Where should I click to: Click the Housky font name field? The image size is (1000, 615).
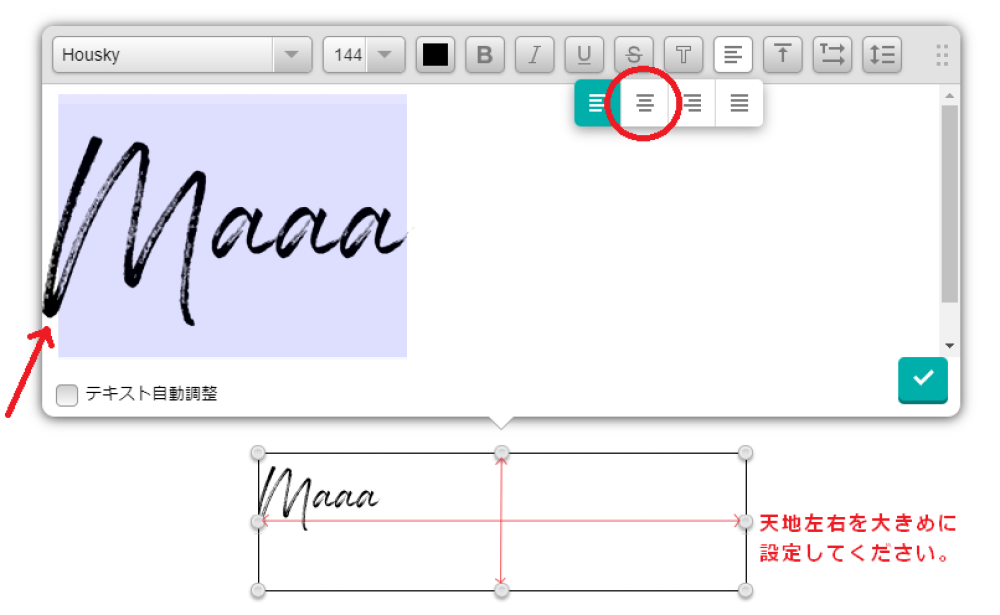163,55
